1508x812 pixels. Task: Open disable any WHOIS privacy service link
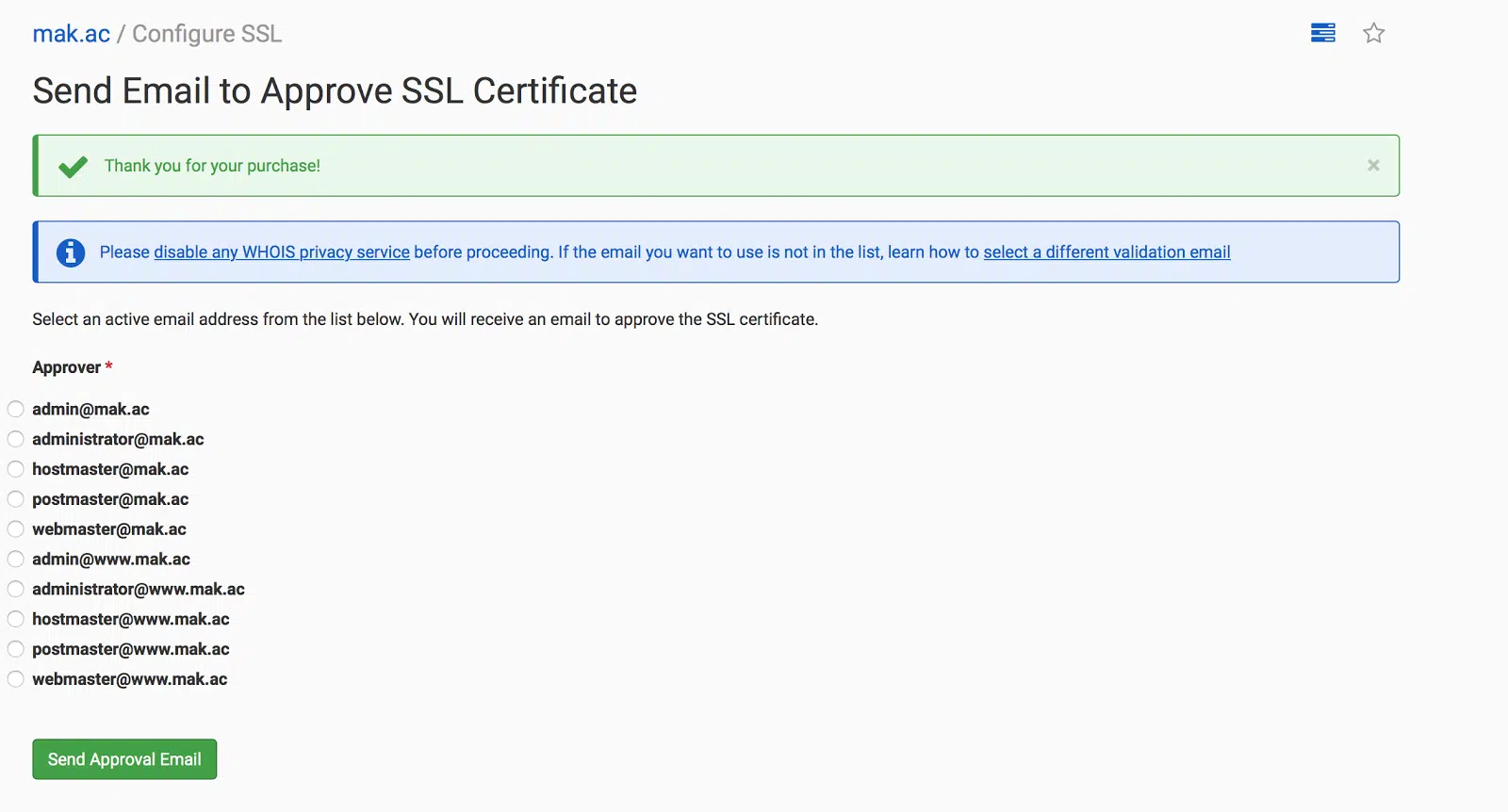(x=282, y=252)
